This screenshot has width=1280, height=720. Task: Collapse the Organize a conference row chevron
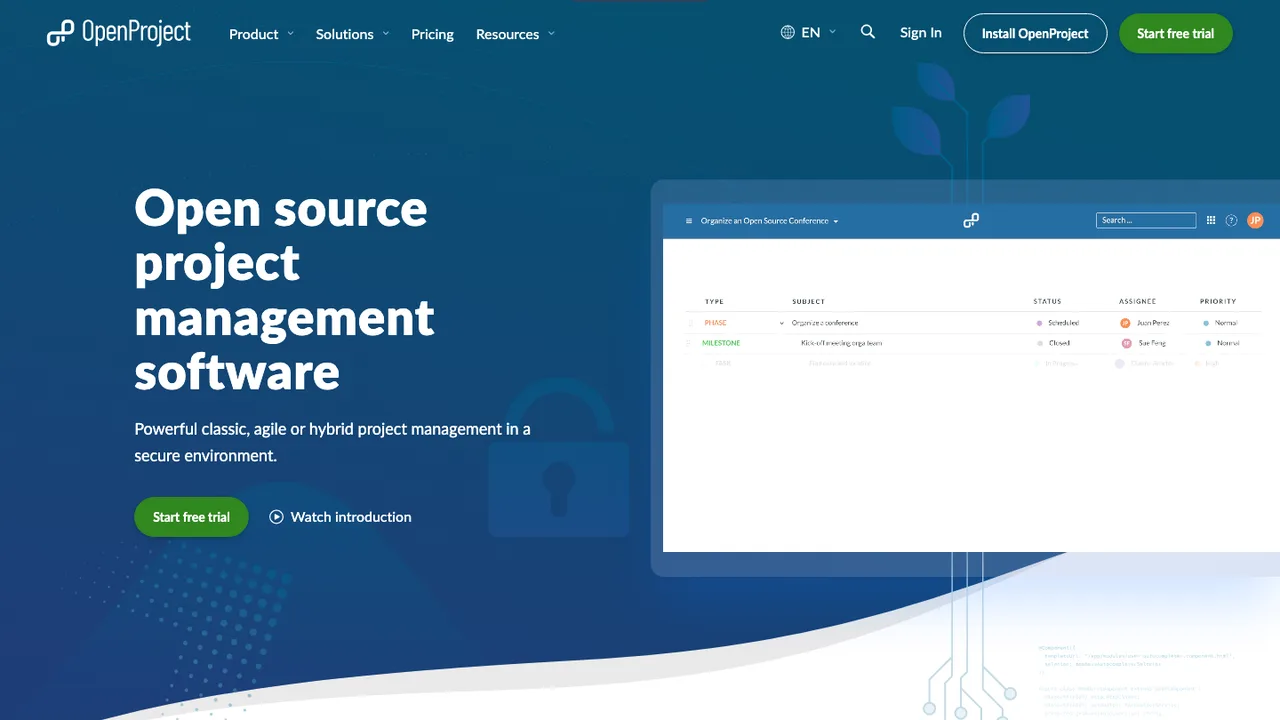tap(782, 323)
